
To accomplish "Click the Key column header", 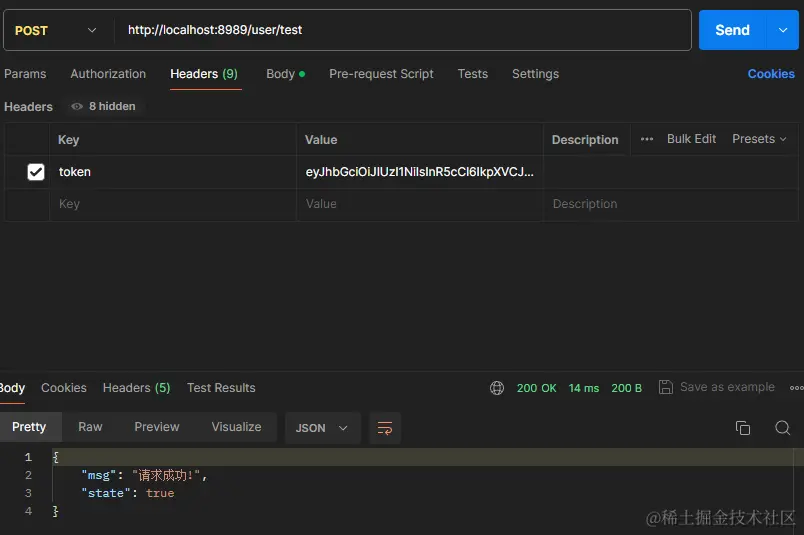I will pos(68,140).
